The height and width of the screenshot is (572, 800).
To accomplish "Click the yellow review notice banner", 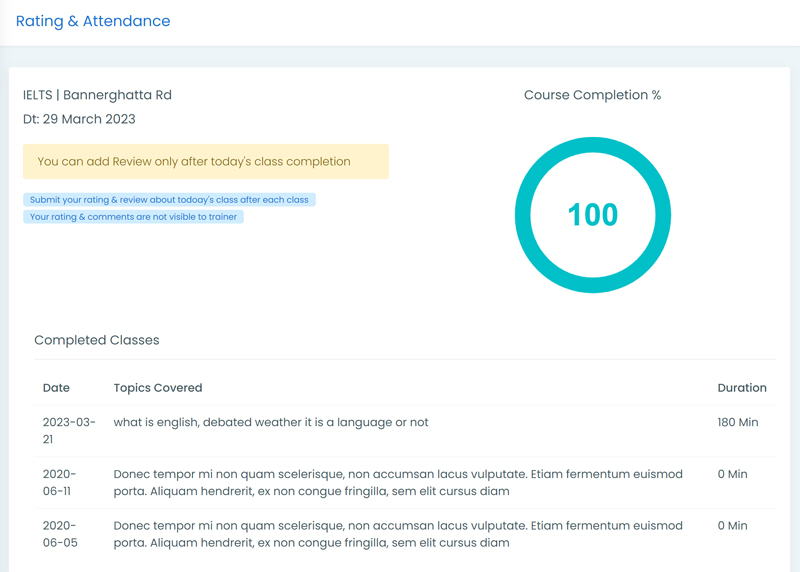I will (x=206, y=161).
